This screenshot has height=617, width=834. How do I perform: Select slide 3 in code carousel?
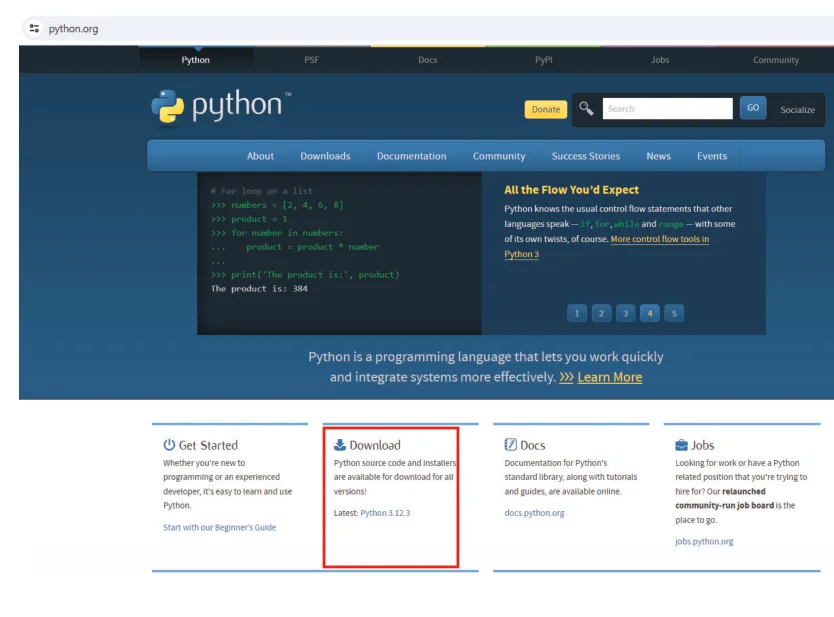tap(626, 313)
